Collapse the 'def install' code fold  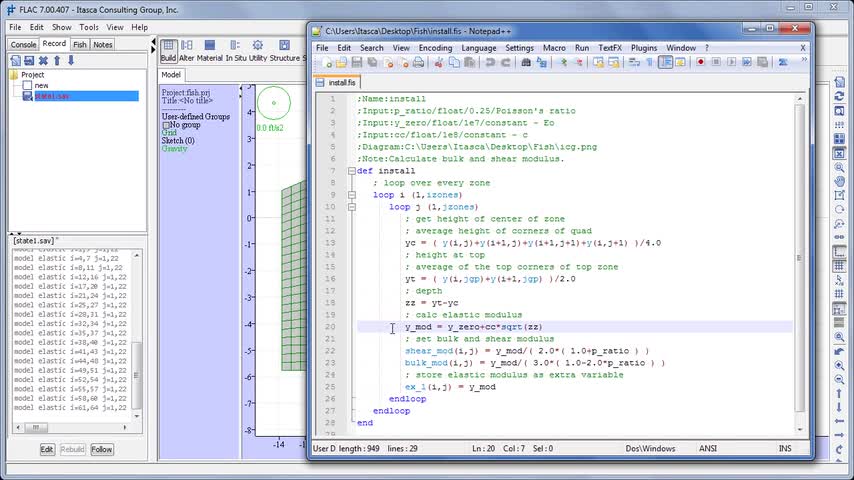tap(351, 171)
